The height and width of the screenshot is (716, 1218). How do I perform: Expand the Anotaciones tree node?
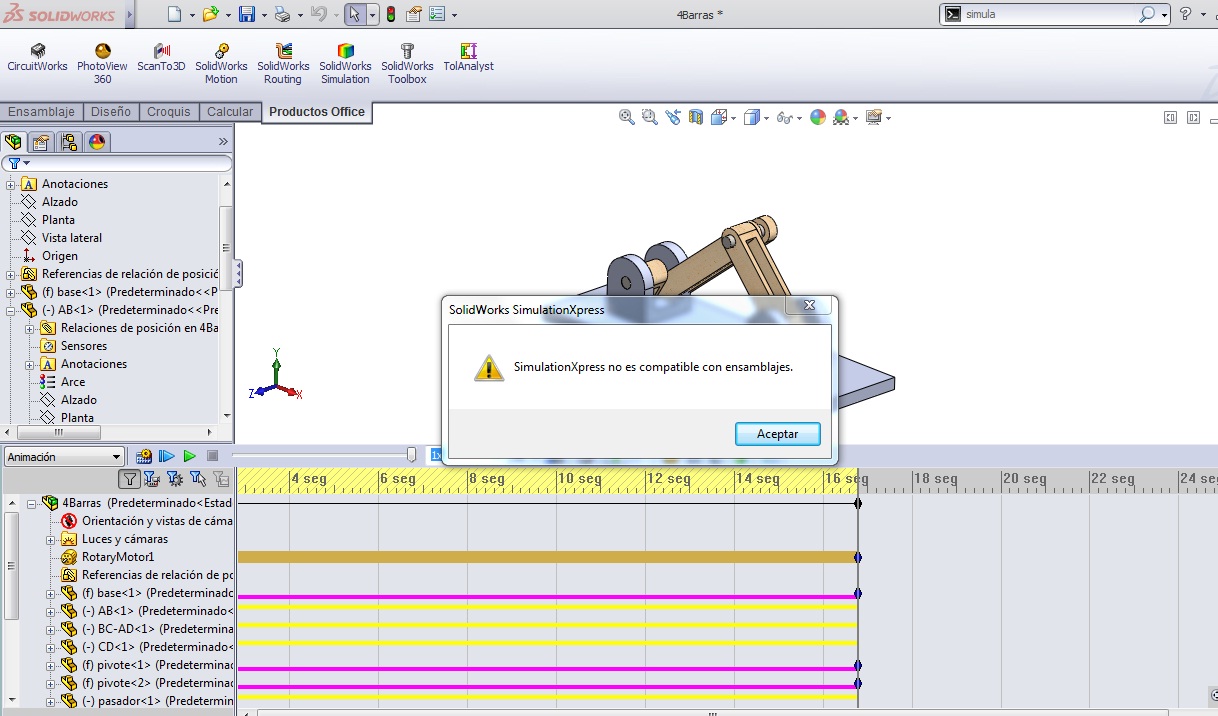[x=11, y=184]
